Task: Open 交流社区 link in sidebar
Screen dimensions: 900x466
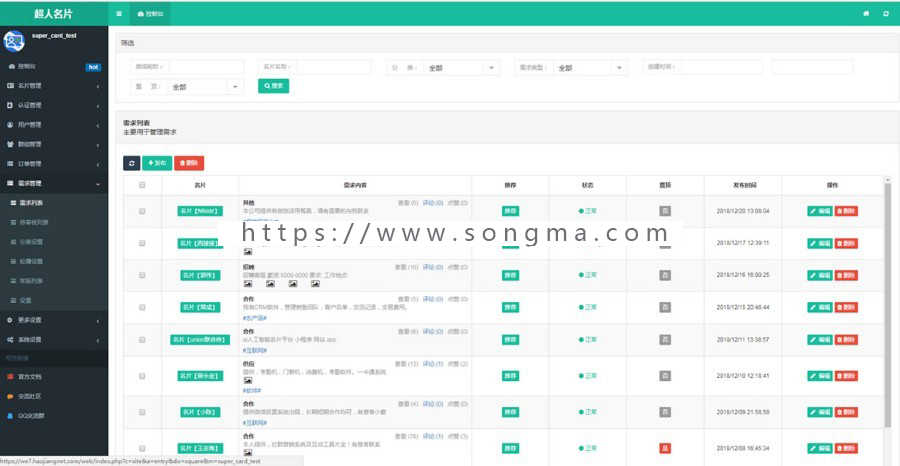Action: click(54, 396)
